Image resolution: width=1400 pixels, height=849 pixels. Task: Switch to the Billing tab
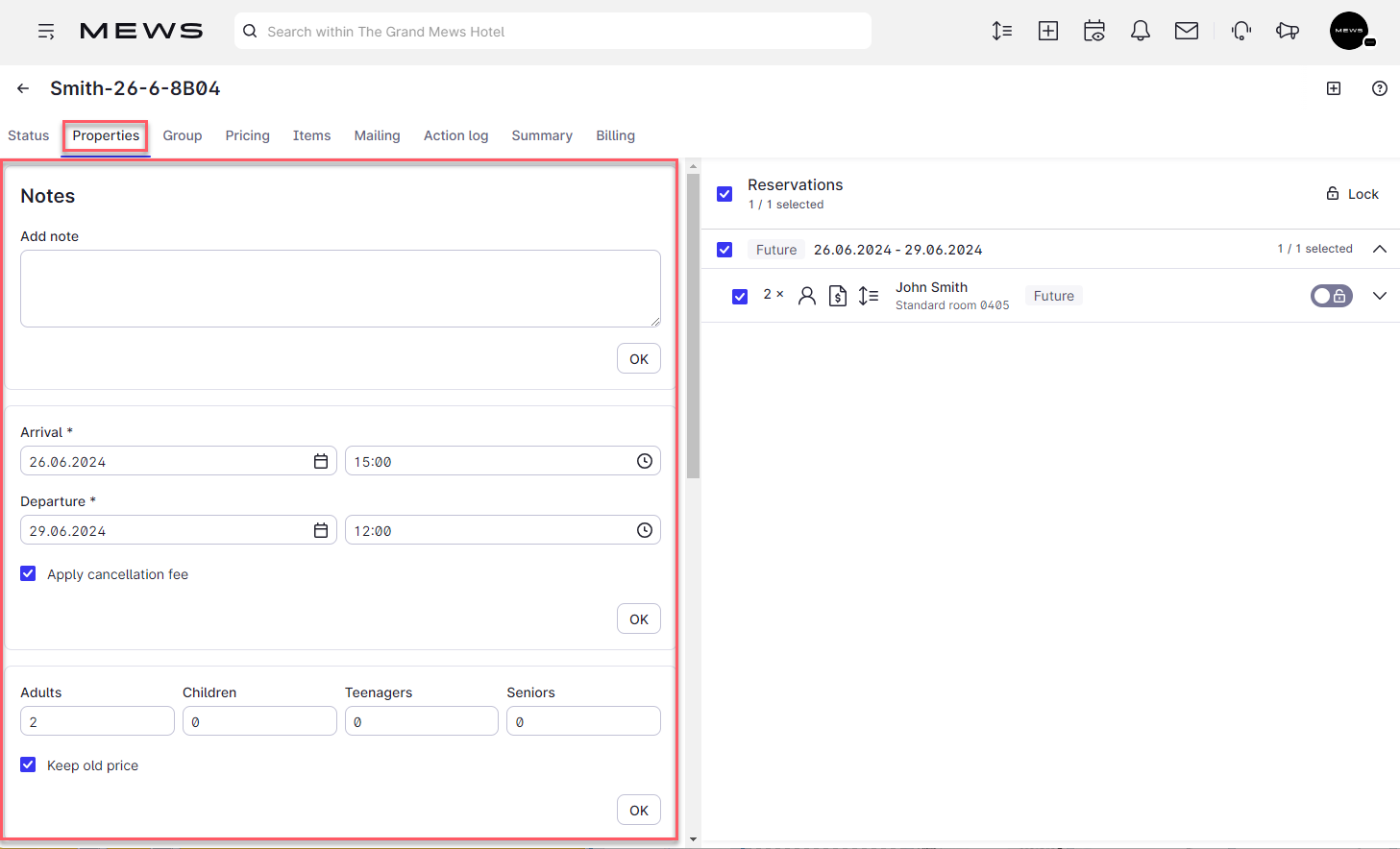[x=615, y=135]
